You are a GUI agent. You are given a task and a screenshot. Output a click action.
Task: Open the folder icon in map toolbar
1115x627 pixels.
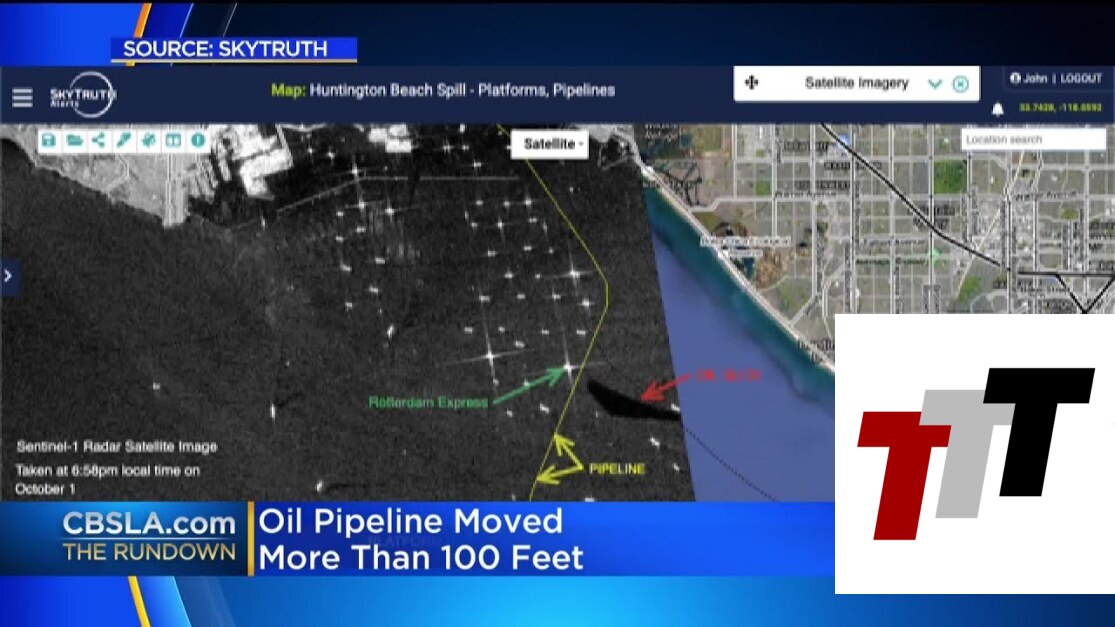[73, 141]
